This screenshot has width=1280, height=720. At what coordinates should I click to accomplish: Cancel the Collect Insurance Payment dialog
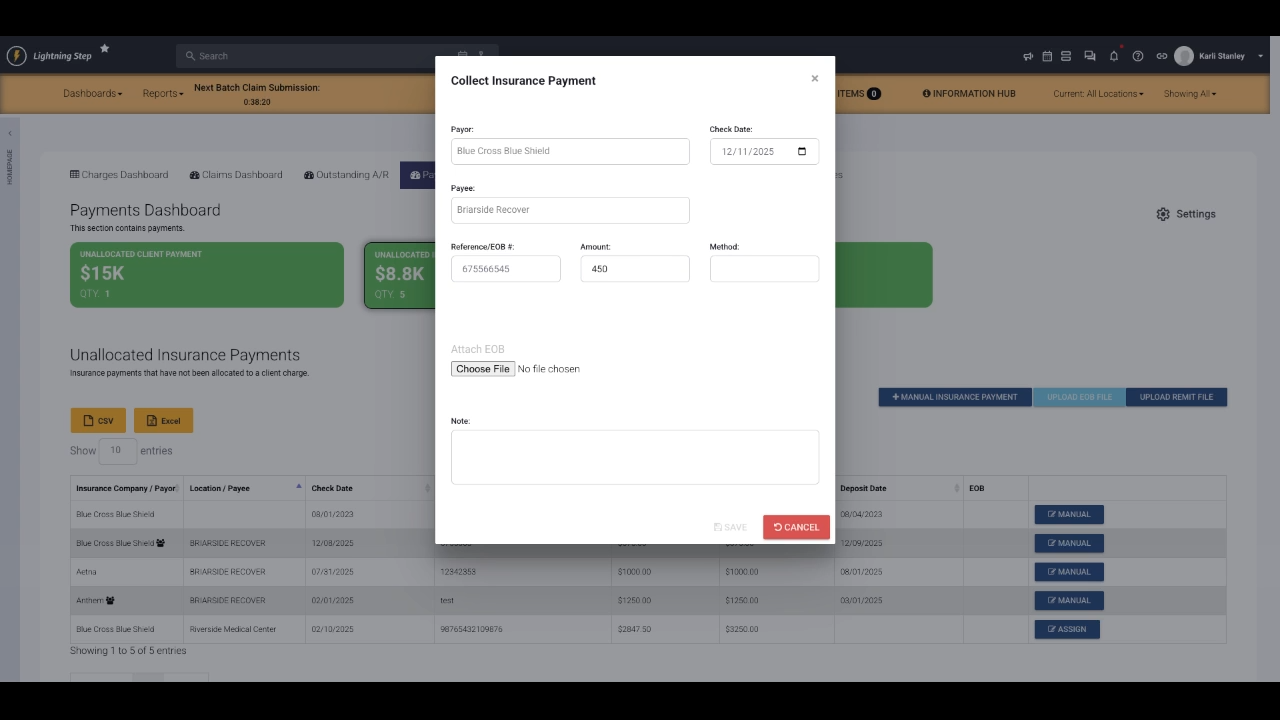[x=796, y=527]
